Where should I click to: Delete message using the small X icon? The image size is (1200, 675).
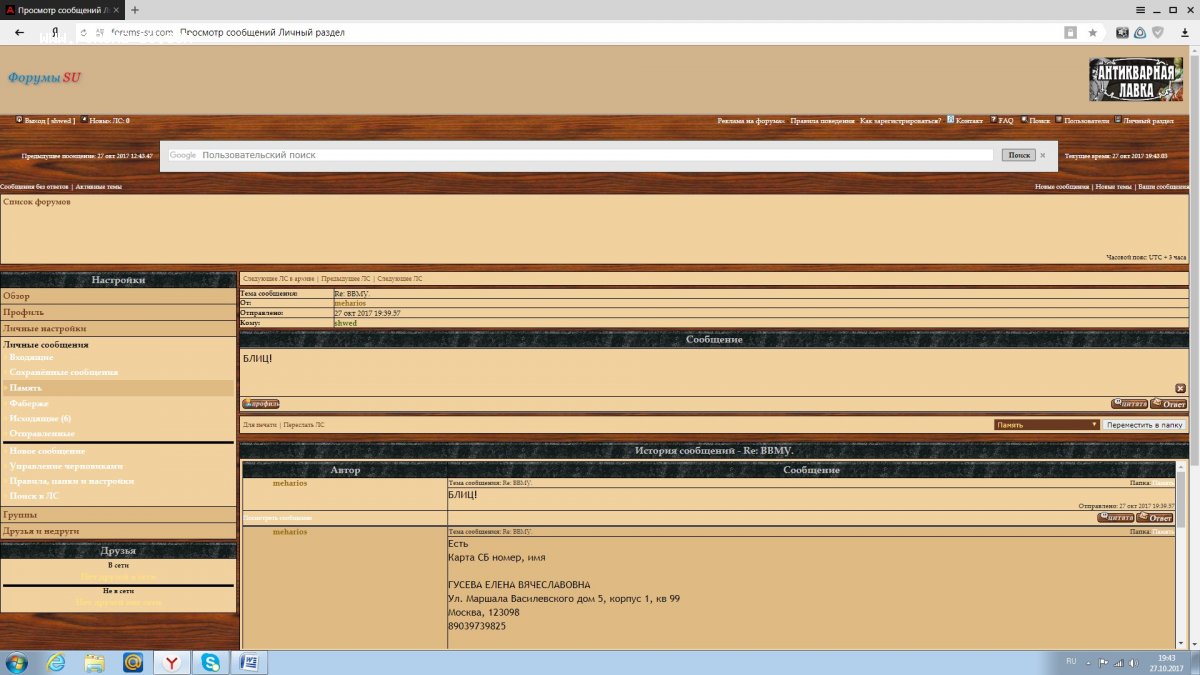click(x=1180, y=388)
